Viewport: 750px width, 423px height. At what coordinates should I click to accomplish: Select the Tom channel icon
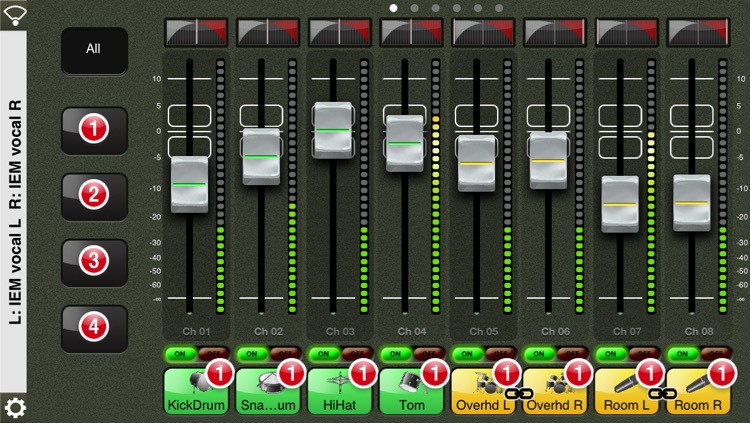411,391
